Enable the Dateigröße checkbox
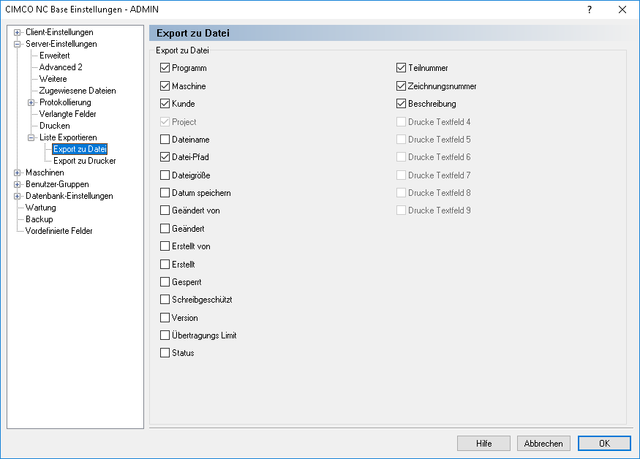The height and width of the screenshot is (459, 640). pyautogui.click(x=165, y=175)
